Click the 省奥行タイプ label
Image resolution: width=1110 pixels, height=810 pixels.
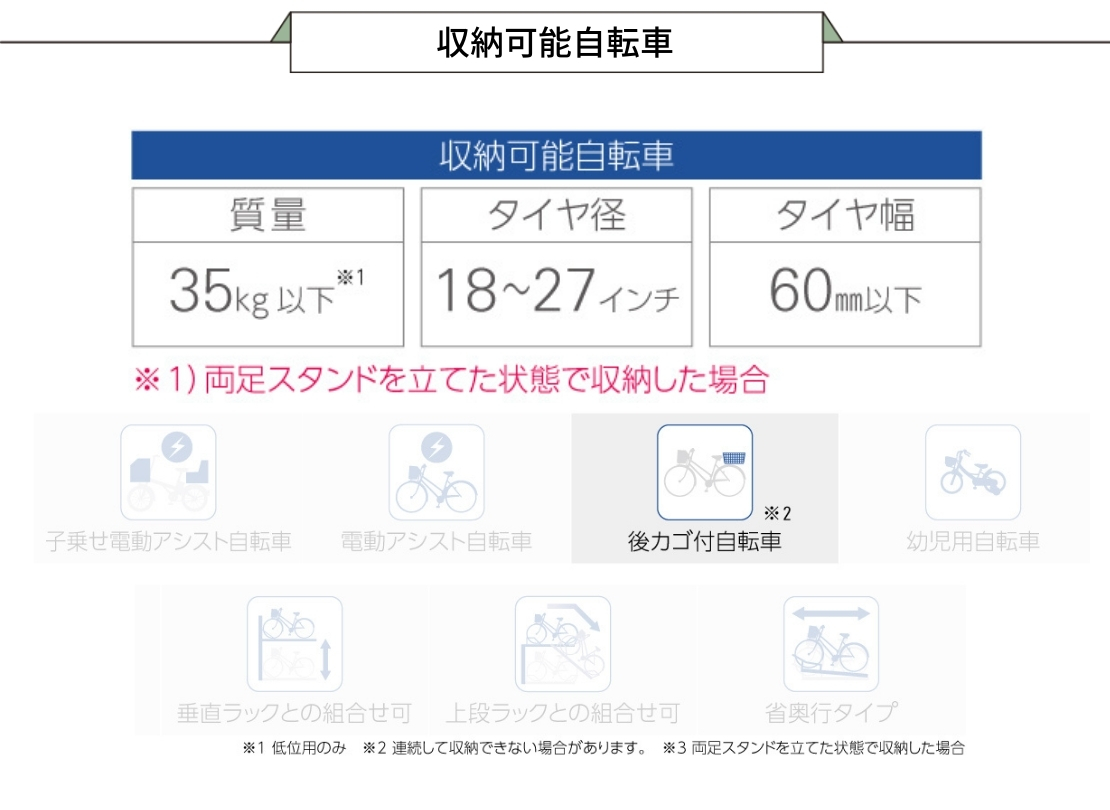pyautogui.click(x=830, y=713)
